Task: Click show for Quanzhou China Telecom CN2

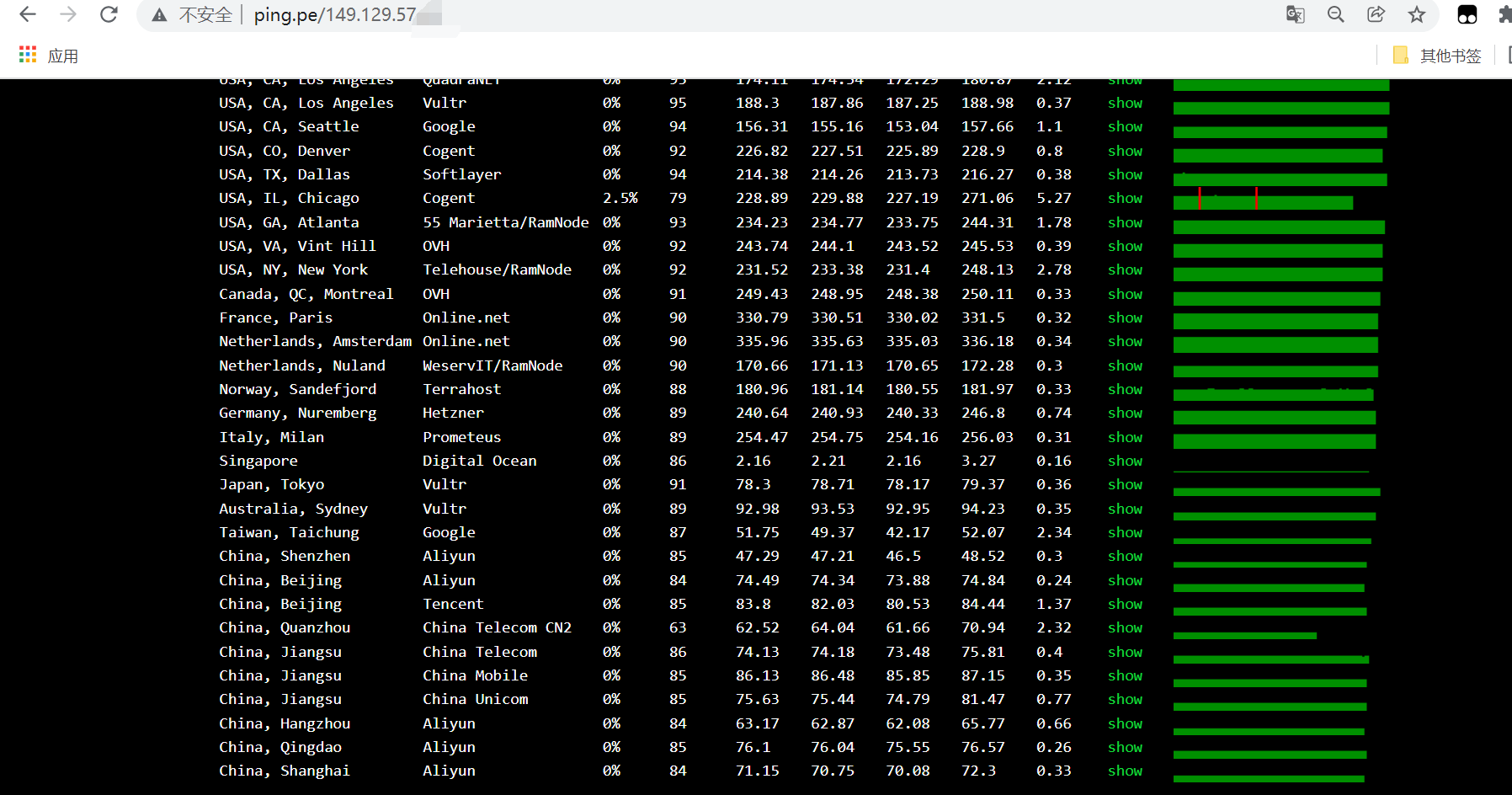Action: (1125, 627)
